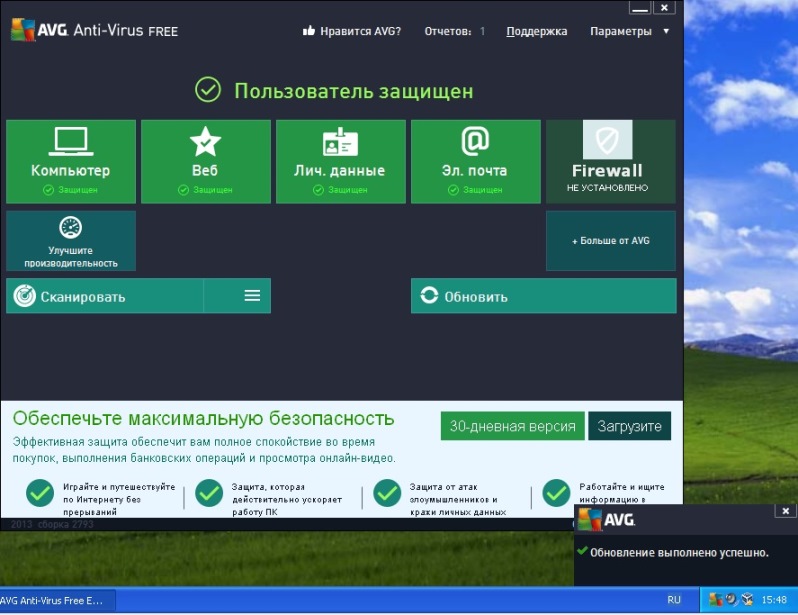Click checkmark beside Работайте и ищите
The height and width of the screenshot is (615, 798).
[556, 492]
